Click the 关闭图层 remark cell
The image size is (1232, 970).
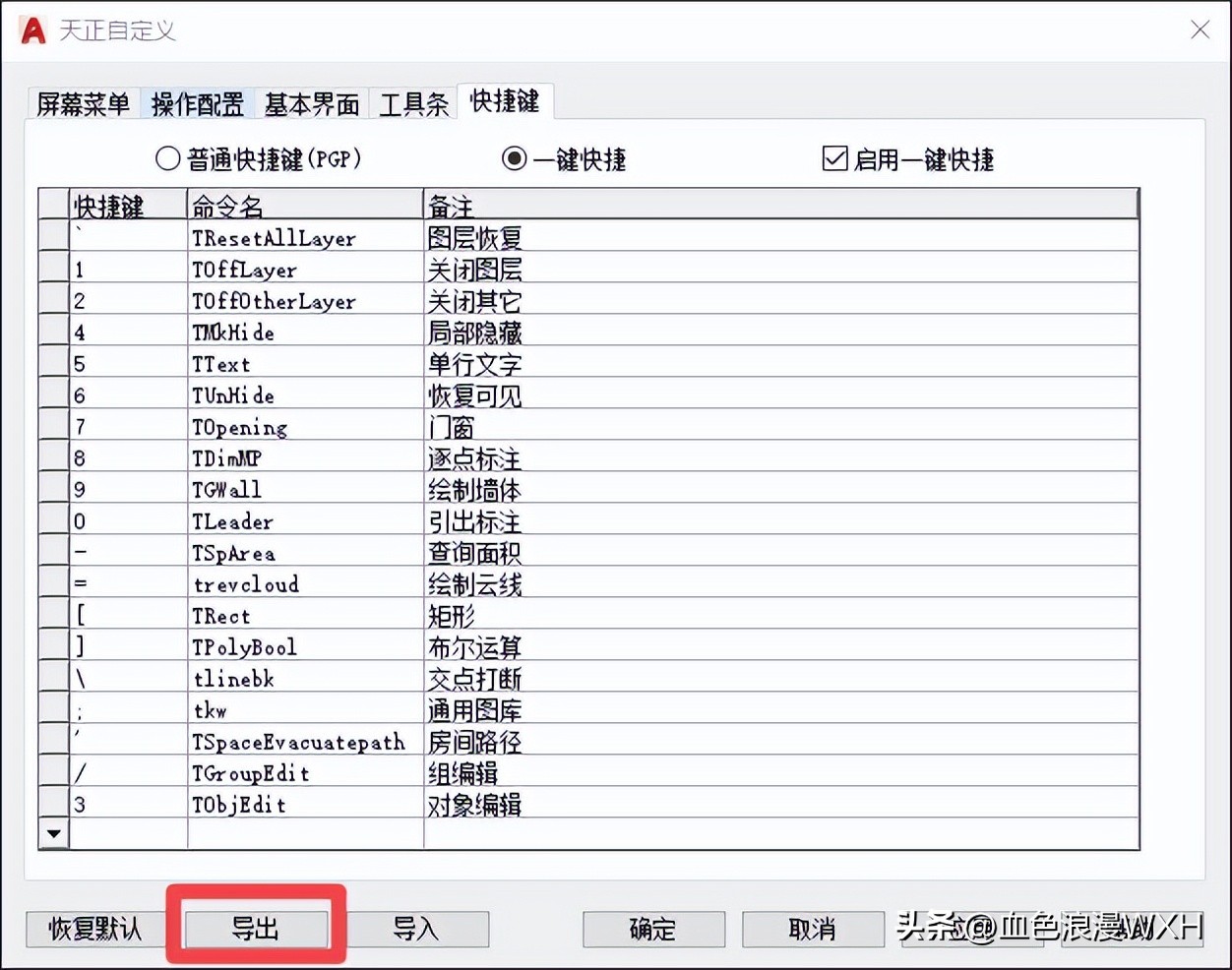[781, 269]
